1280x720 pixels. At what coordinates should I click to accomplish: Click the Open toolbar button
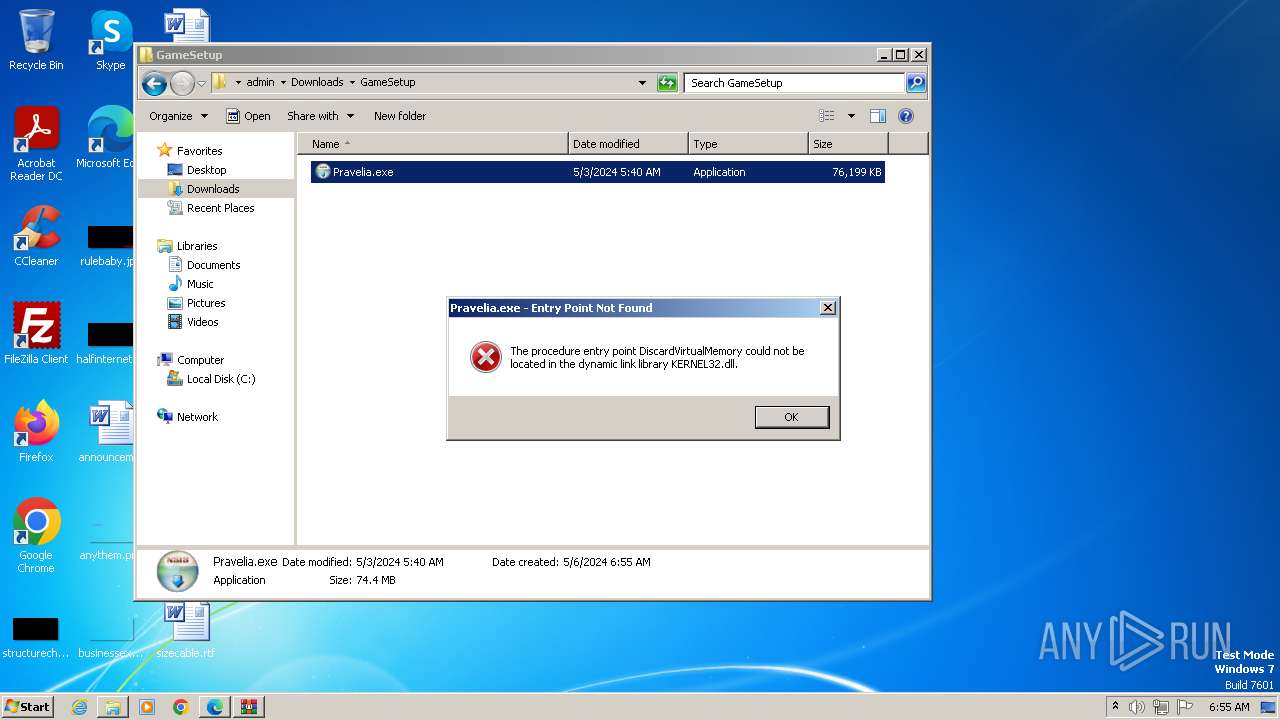click(x=248, y=116)
